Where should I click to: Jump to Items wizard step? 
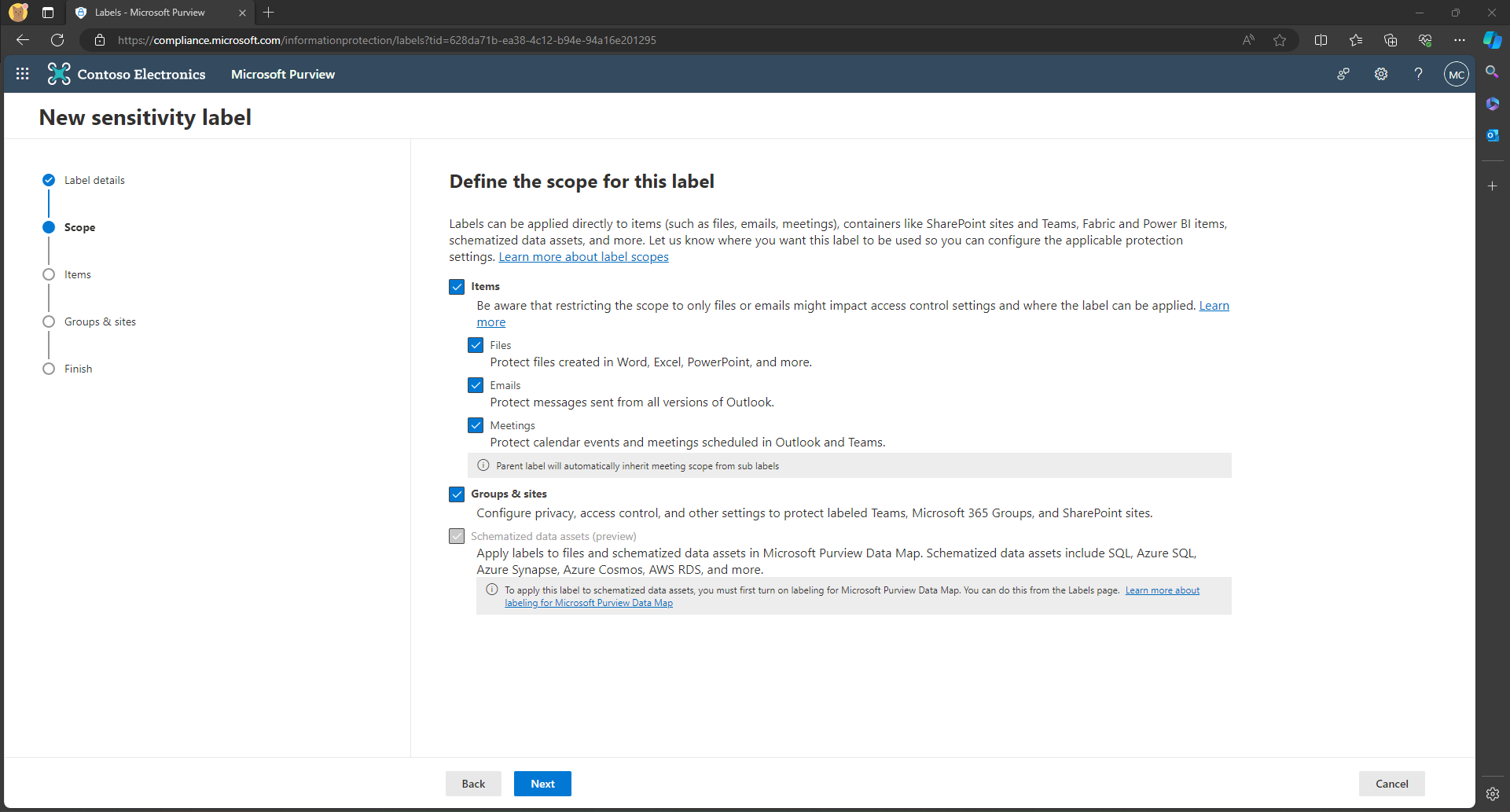68,274
